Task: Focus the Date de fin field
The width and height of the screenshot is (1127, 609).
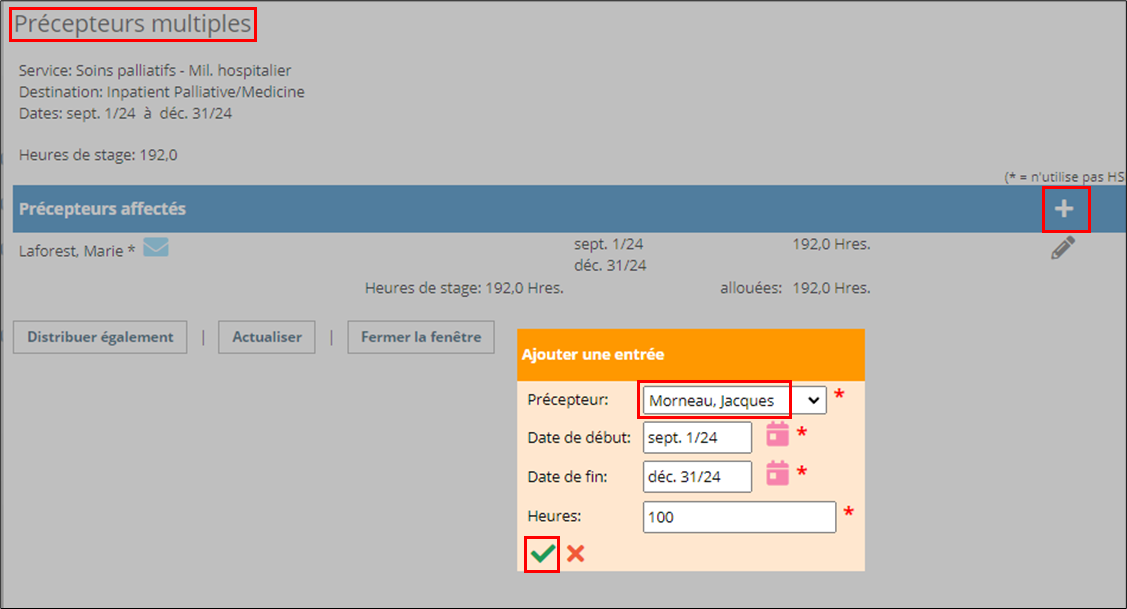Action: coord(697,477)
